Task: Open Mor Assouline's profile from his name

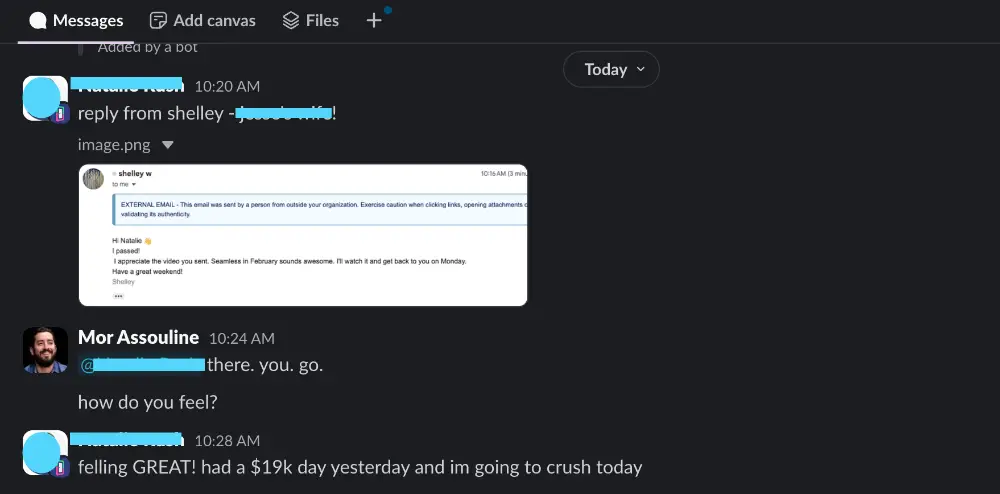Action: pos(138,338)
